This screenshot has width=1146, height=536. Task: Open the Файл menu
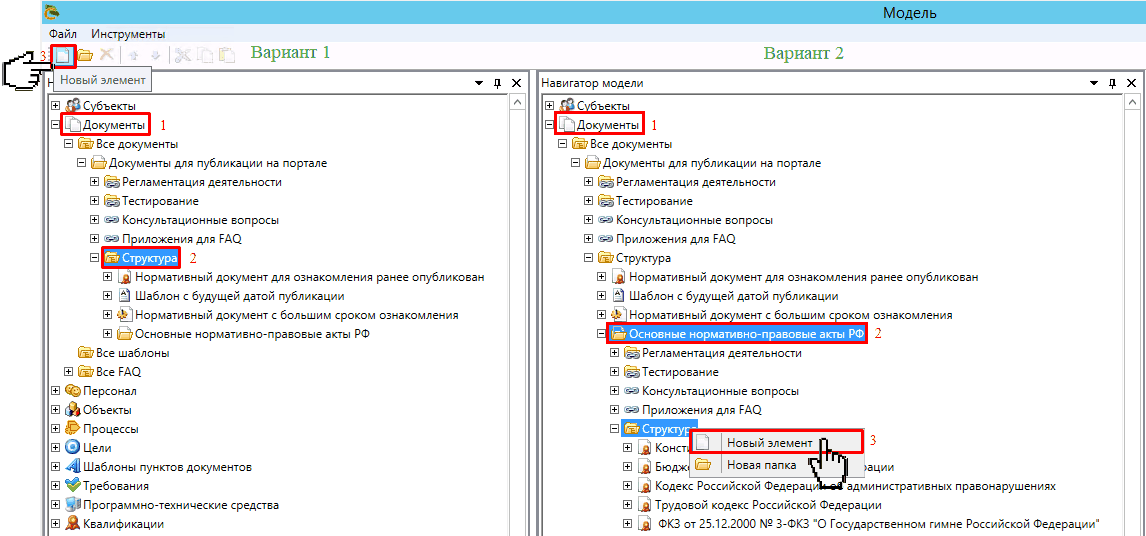tap(62, 34)
